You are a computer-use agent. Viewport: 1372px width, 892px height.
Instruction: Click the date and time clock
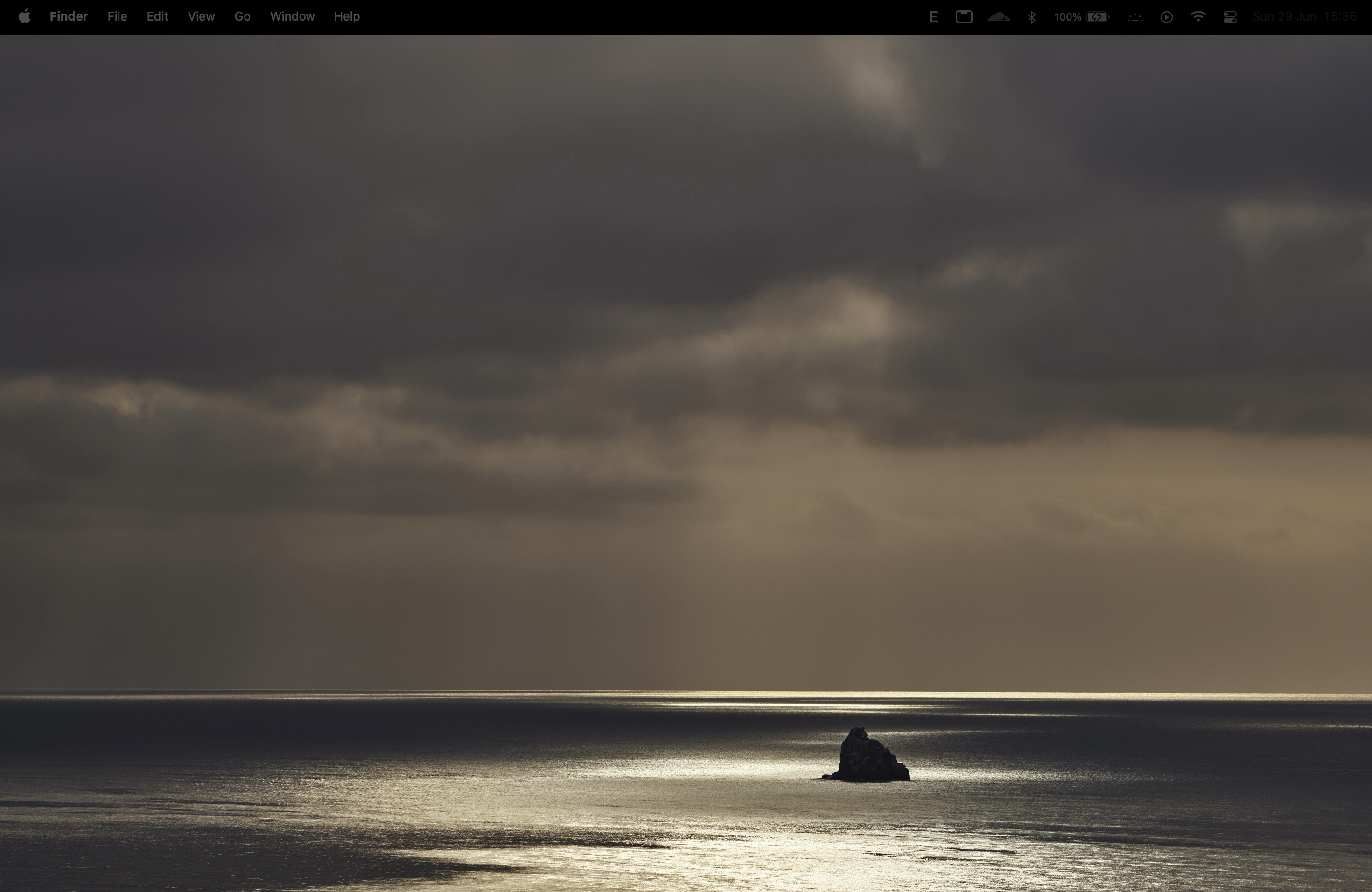pyautogui.click(x=1304, y=17)
